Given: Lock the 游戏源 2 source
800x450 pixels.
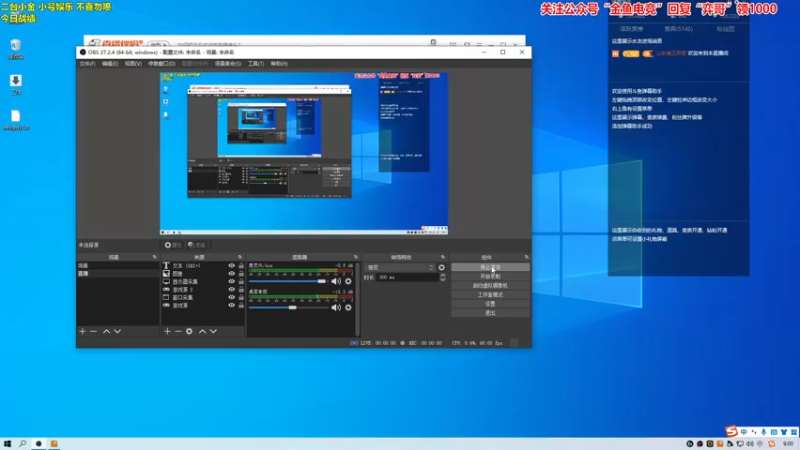Looking at the screenshot, I should pyautogui.click(x=241, y=289).
